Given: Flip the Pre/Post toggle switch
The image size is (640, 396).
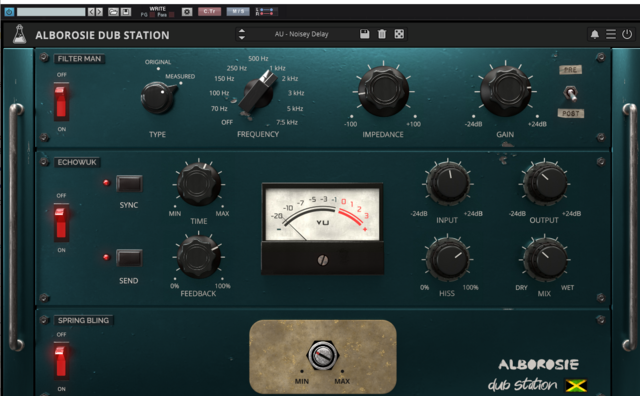Looking at the screenshot, I should click(571, 93).
